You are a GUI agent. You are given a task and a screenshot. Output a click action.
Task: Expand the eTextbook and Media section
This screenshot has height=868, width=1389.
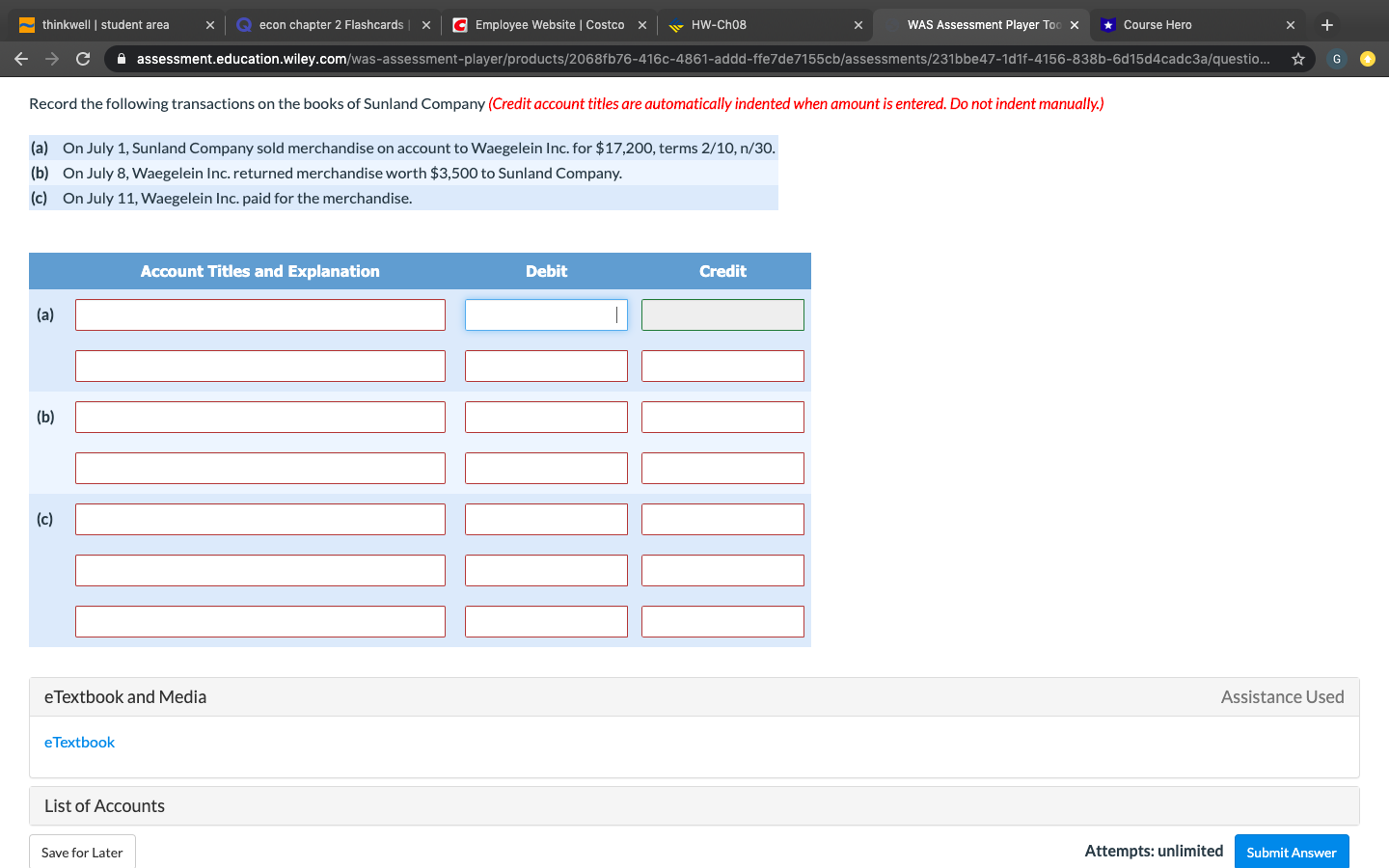(x=124, y=696)
